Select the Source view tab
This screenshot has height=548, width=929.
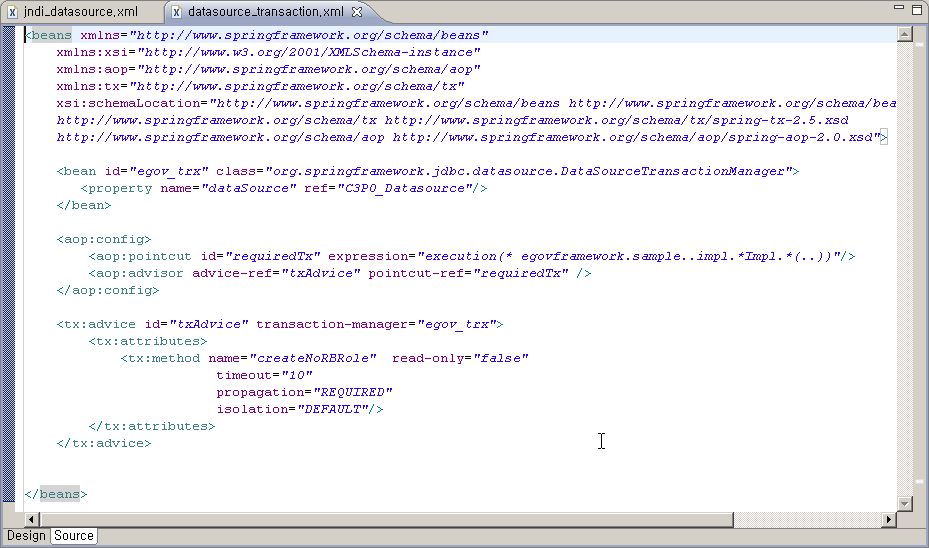[74, 536]
